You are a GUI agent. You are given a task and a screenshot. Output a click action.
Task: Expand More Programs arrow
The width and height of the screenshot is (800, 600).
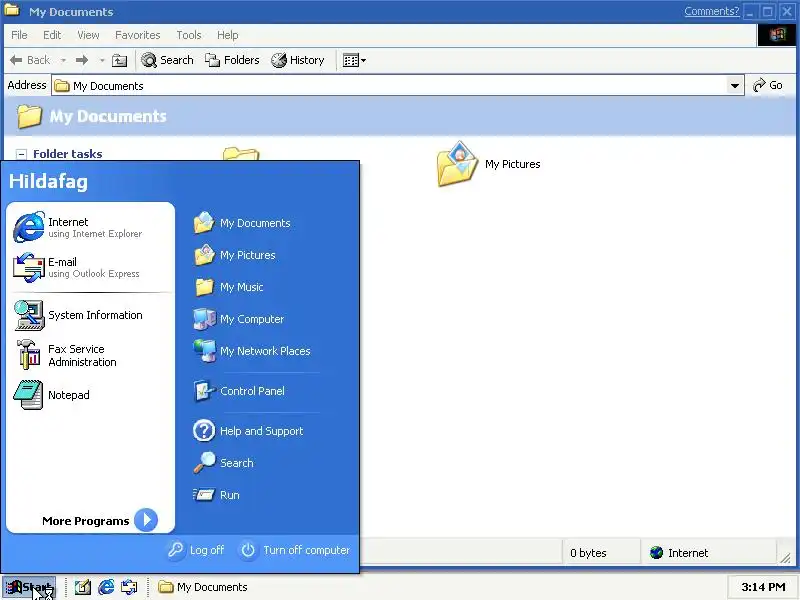tap(146, 520)
